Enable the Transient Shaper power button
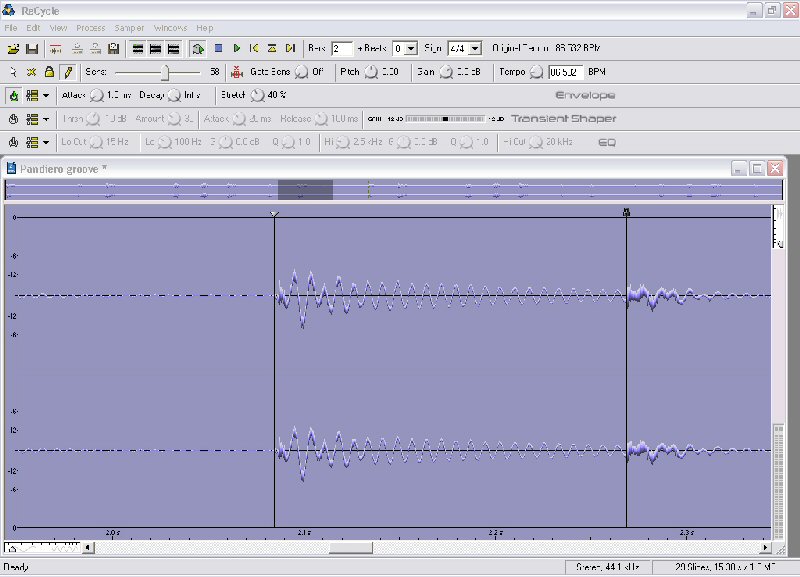The image size is (800, 577). click(x=14, y=119)
